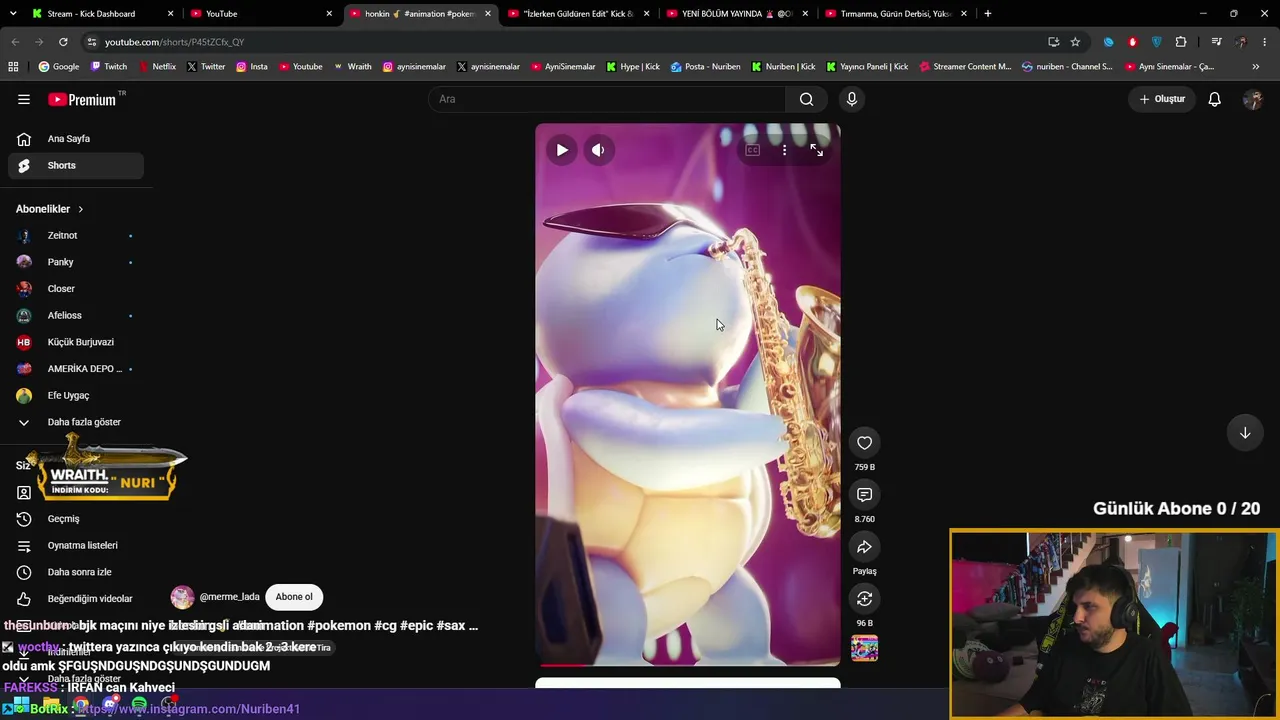Toggle closed captions on the Short
1280x720 pixels.
click(752, 150)
